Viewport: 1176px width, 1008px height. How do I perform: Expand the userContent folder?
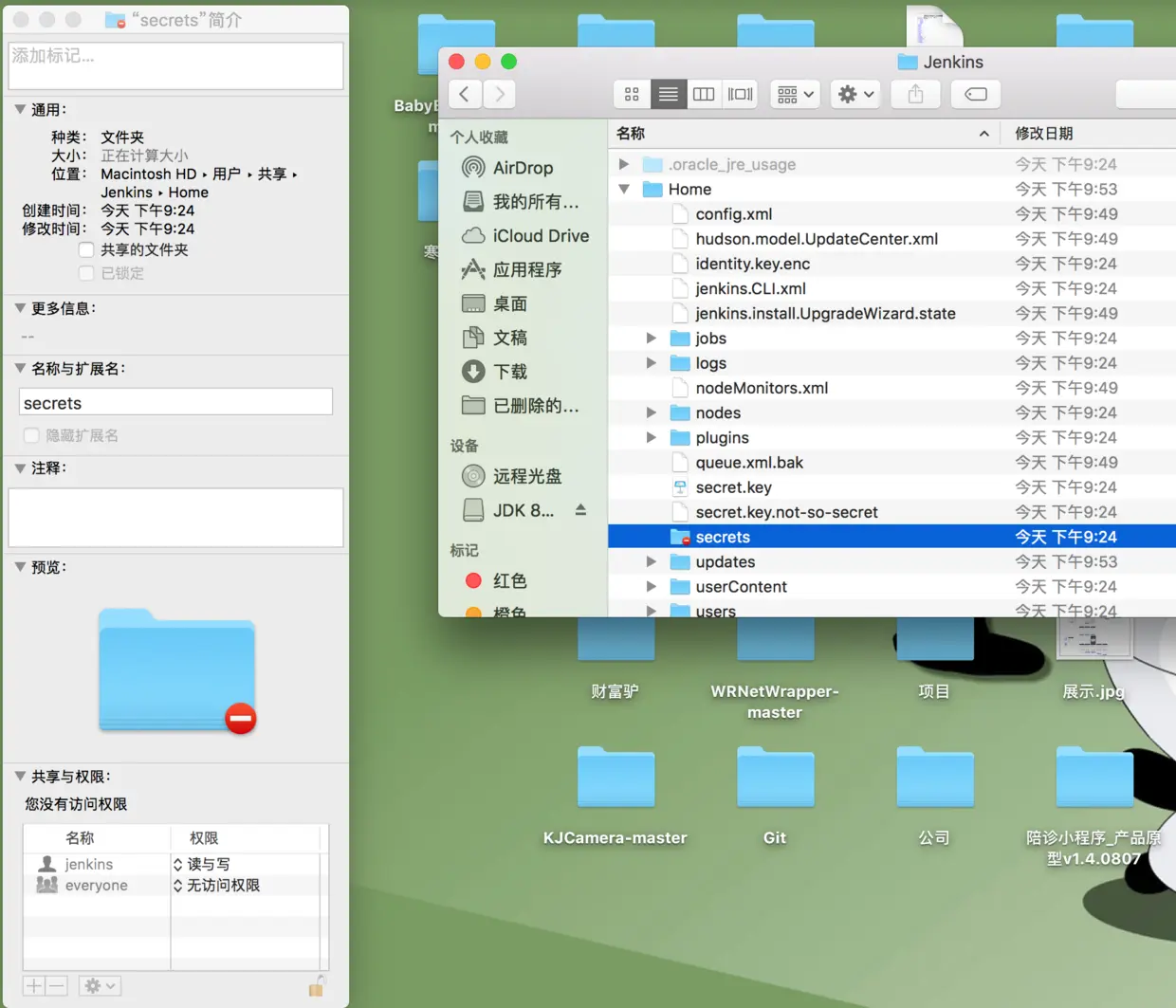point(652,586)
